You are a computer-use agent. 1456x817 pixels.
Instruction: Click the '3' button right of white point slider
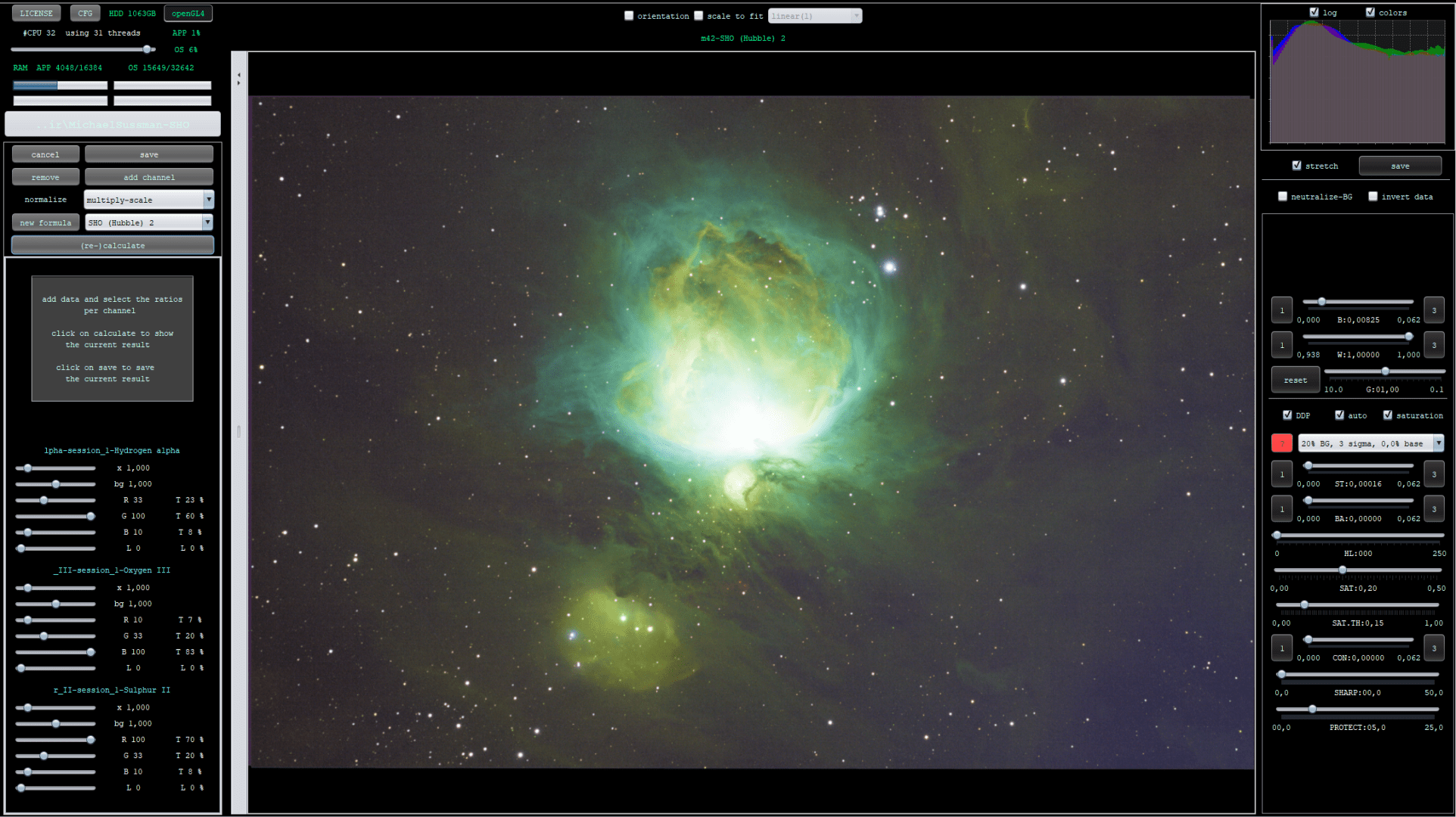1433,345
